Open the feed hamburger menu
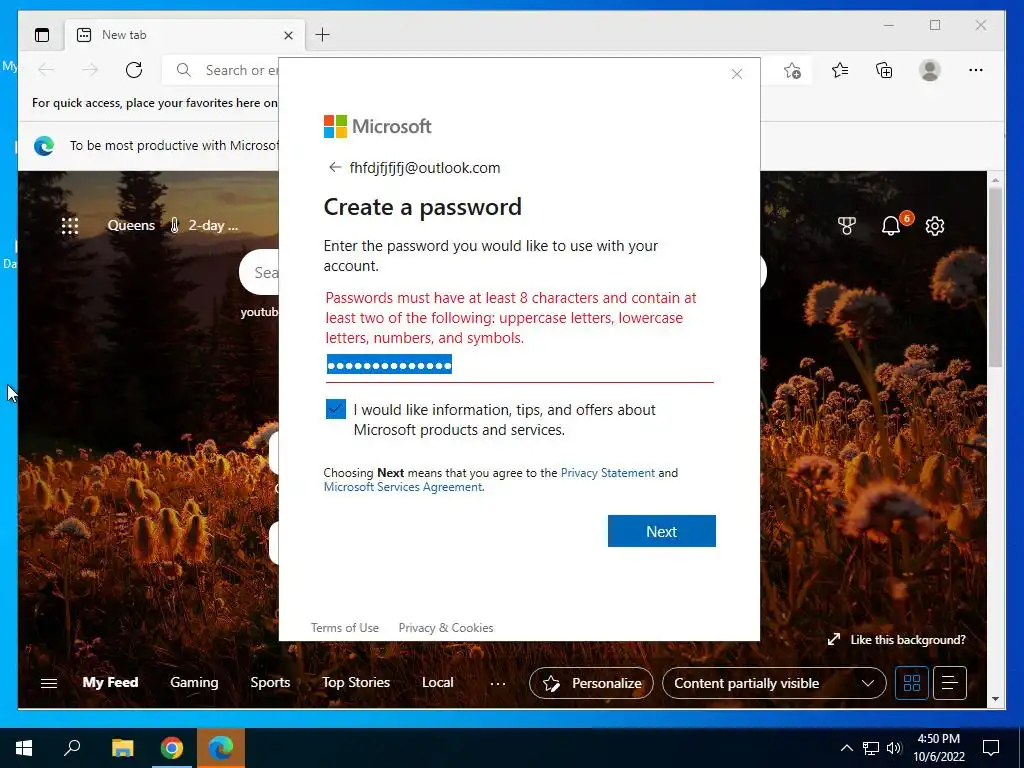This screenshot has height=768, width=1024. pos(49,683)
